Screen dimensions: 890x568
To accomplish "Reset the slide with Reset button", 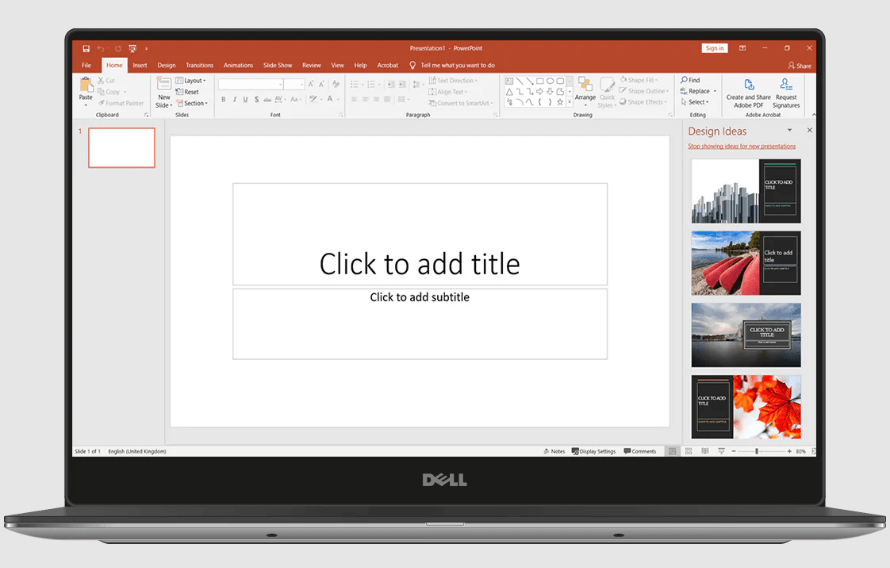I will point(187,92).
